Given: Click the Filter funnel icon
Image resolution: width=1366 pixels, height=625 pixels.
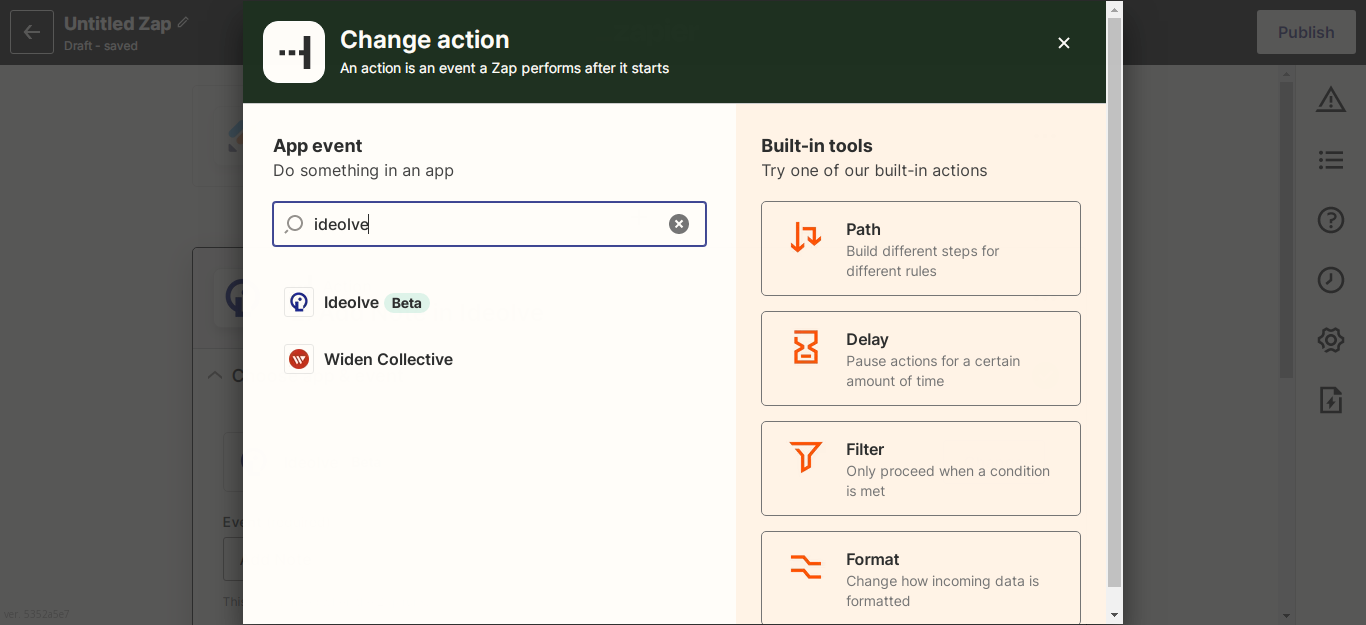Looking at the screenshot, I should [x=805, y=457].
